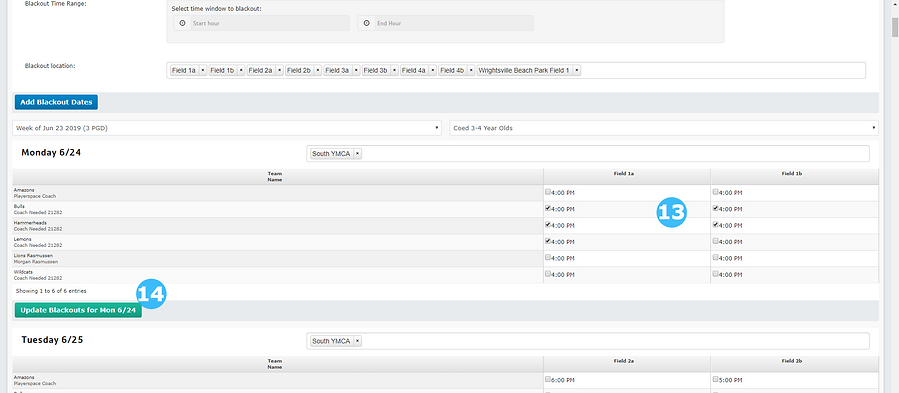
Task: Uncheck Bulls Field 1a 4:00 PM box
Action: click(x=548, y=208)
